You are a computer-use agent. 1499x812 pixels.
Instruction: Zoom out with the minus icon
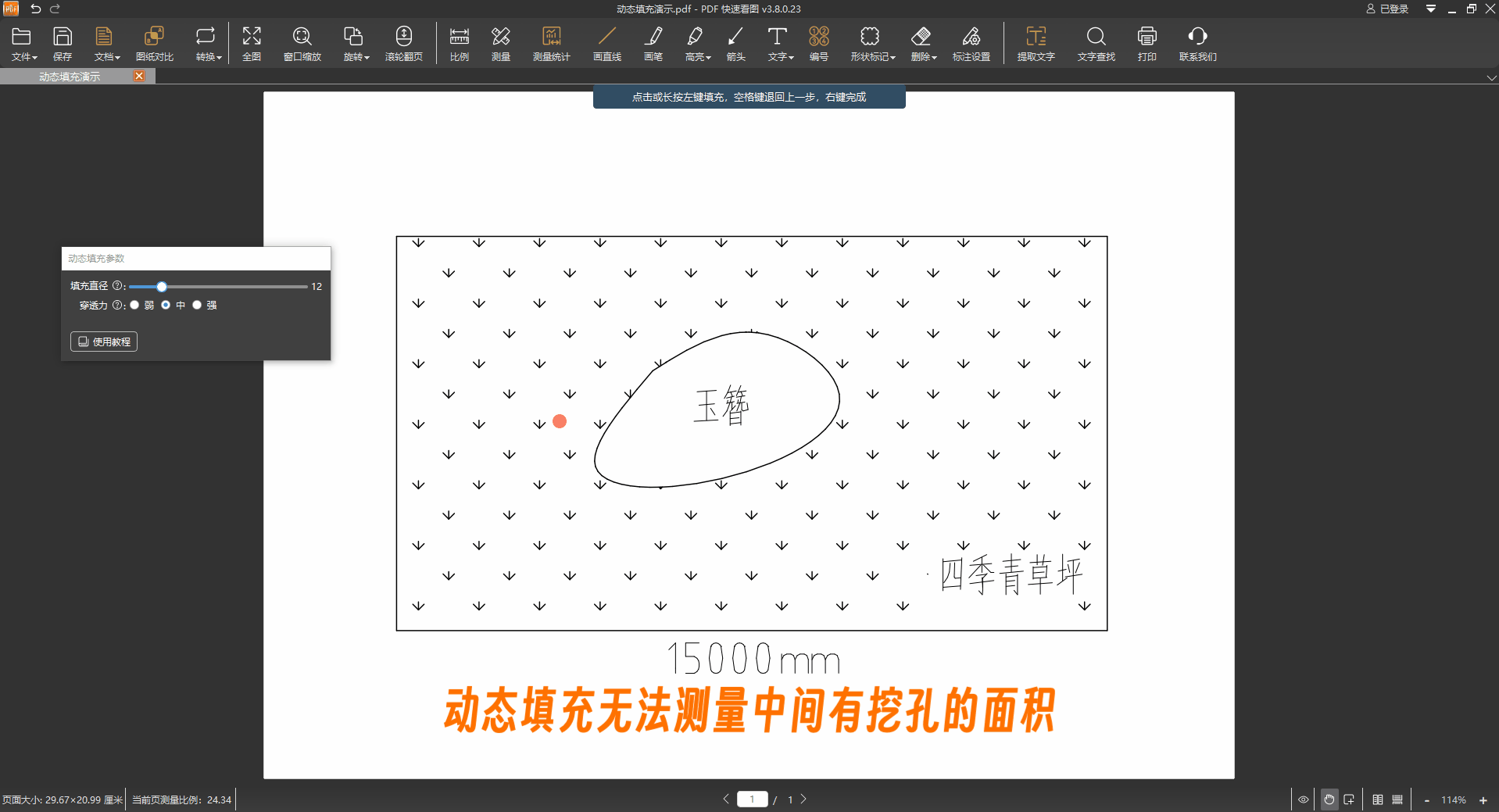[1427, 800]
